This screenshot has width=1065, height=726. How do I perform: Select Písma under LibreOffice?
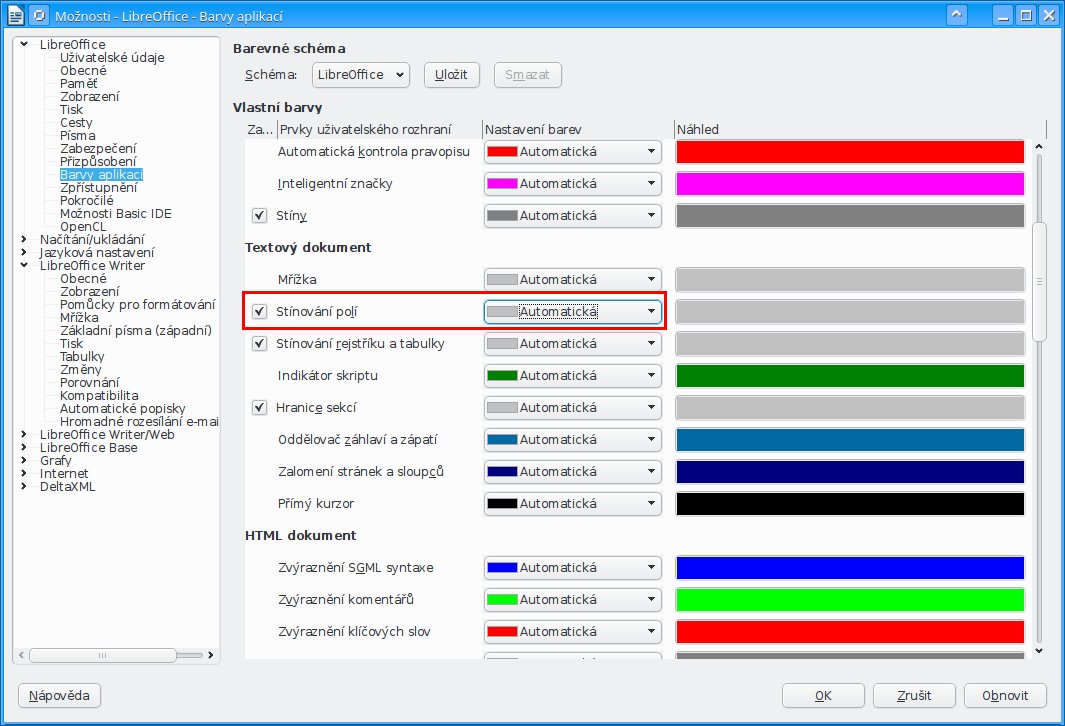[77, 136]
